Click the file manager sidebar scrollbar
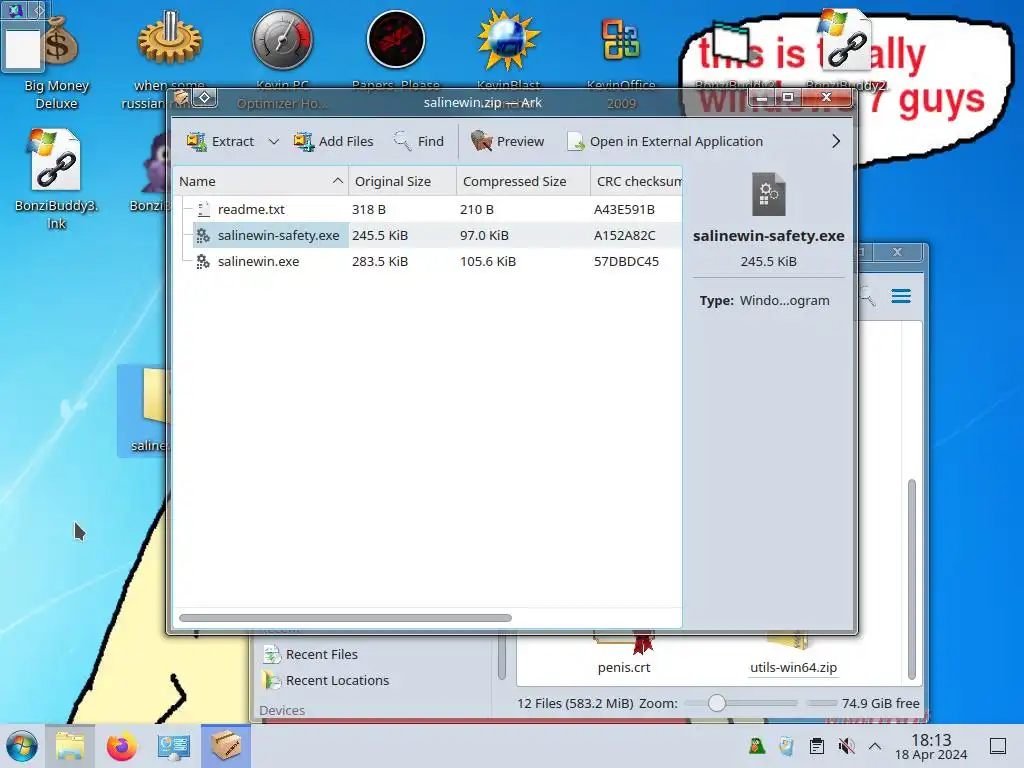Screen dimensions: 1024x768 502,656
